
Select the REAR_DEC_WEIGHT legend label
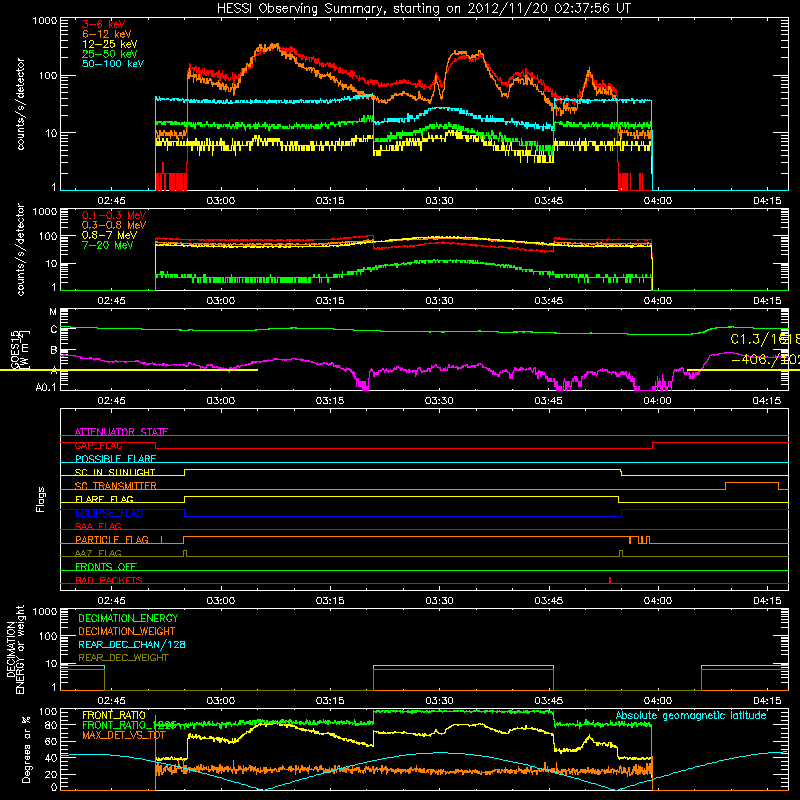[123, 658]
